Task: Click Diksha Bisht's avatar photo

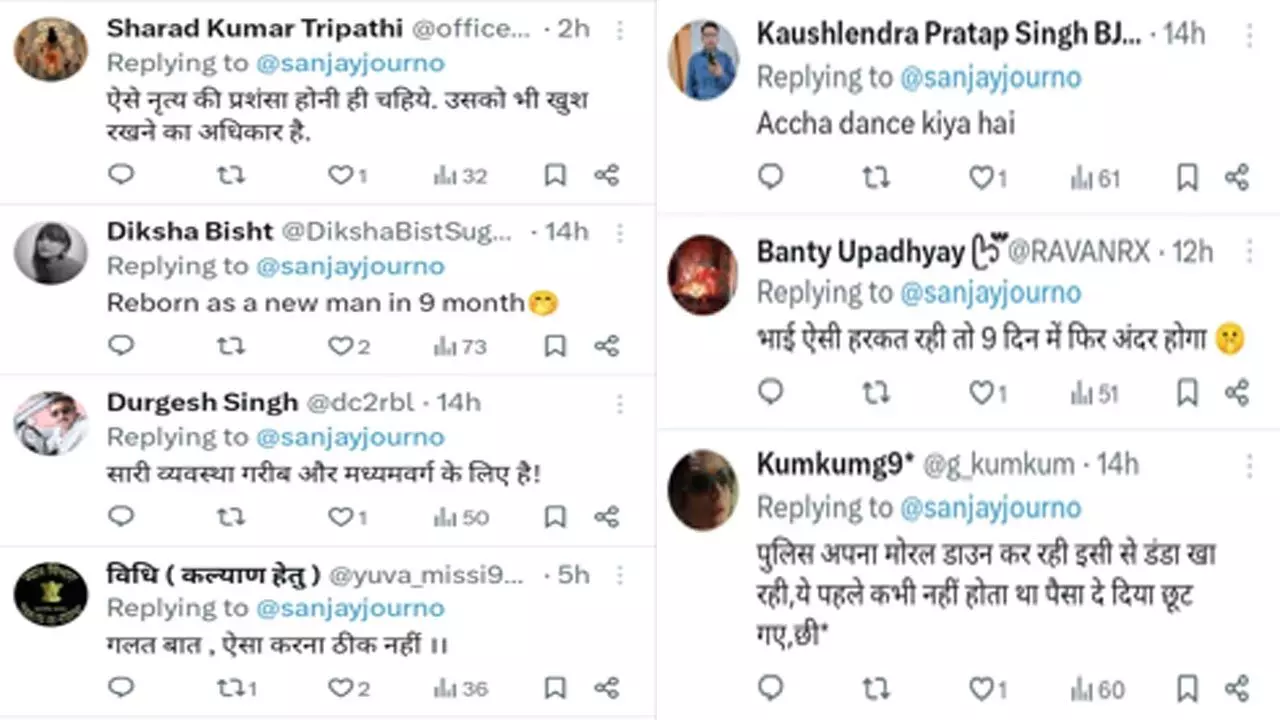Action: tap(50, 253)
